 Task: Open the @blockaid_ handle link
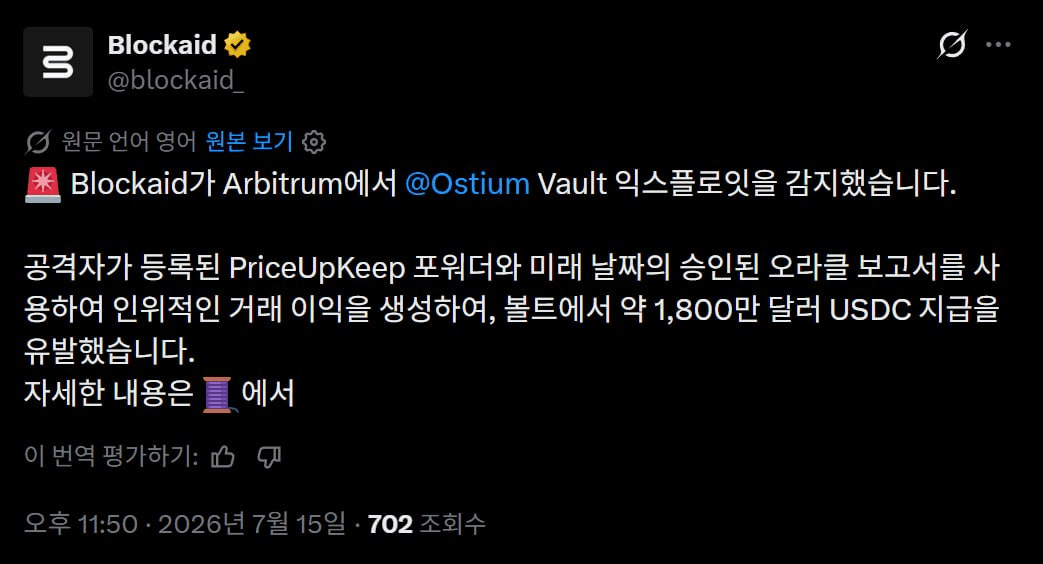click(176, 80)
